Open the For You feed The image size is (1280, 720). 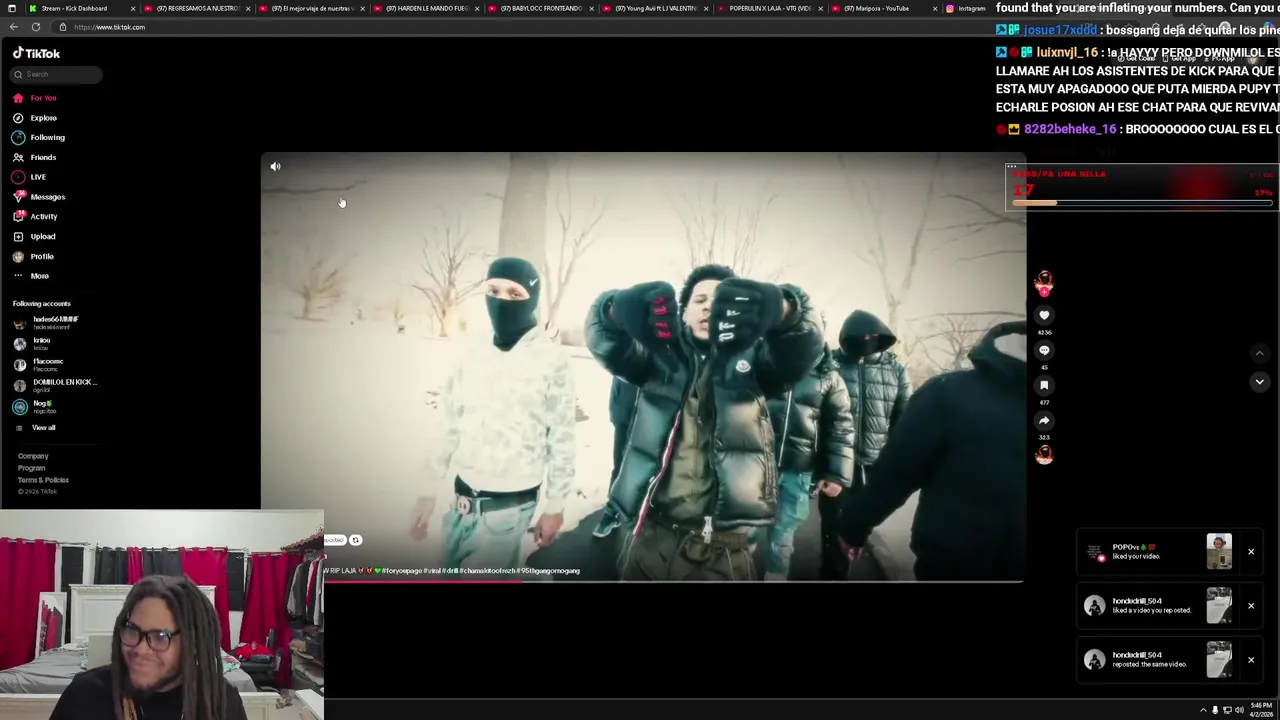point(35,98)
